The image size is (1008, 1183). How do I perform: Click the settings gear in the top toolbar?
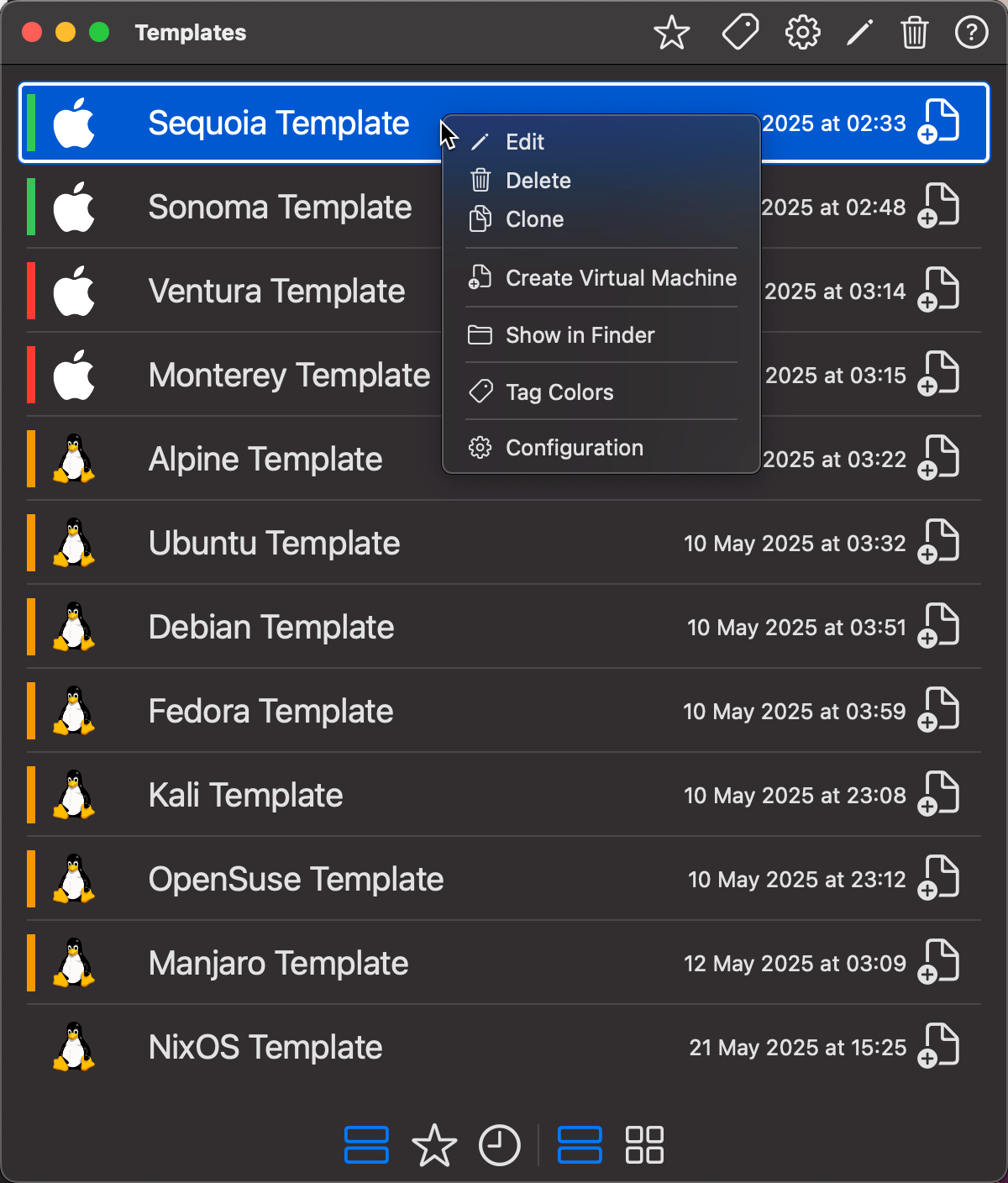tap(801, 34)
